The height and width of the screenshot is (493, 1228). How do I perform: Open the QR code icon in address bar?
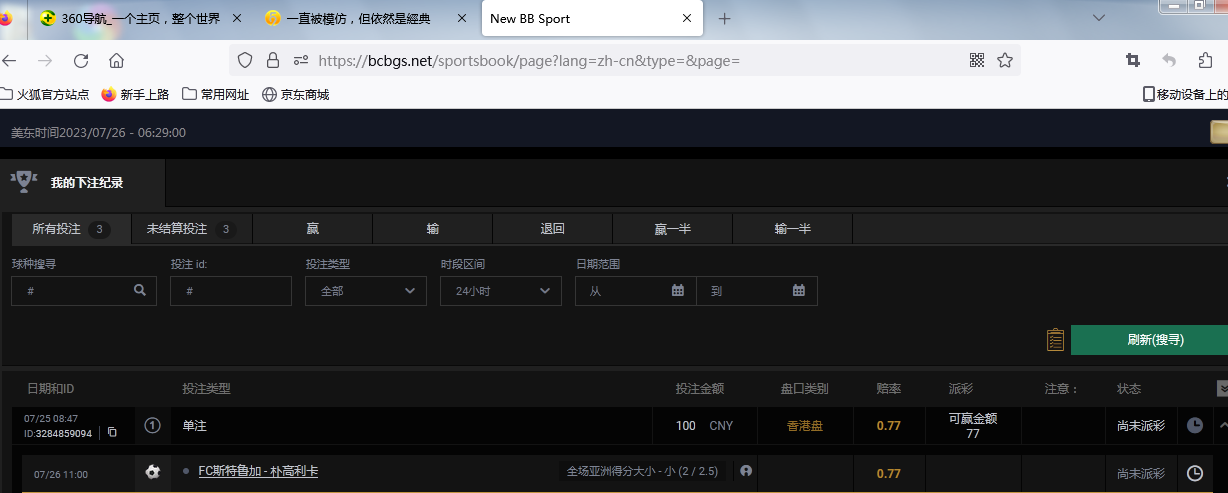coord(977,60)
